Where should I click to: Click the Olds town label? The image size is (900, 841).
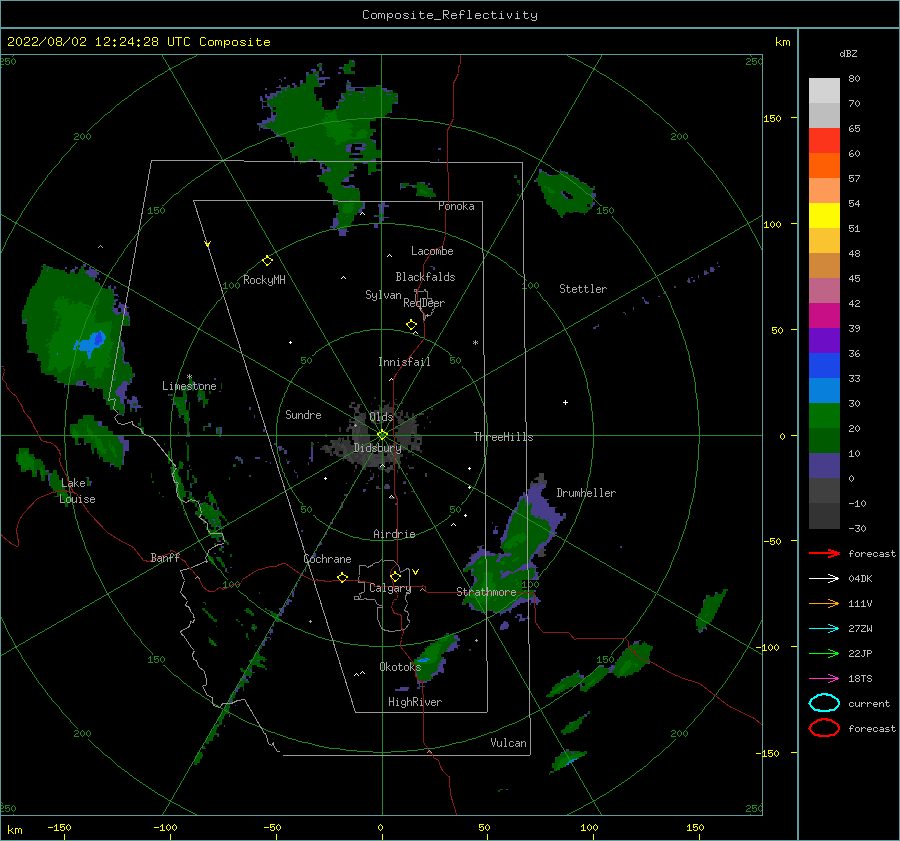(381, 417)
